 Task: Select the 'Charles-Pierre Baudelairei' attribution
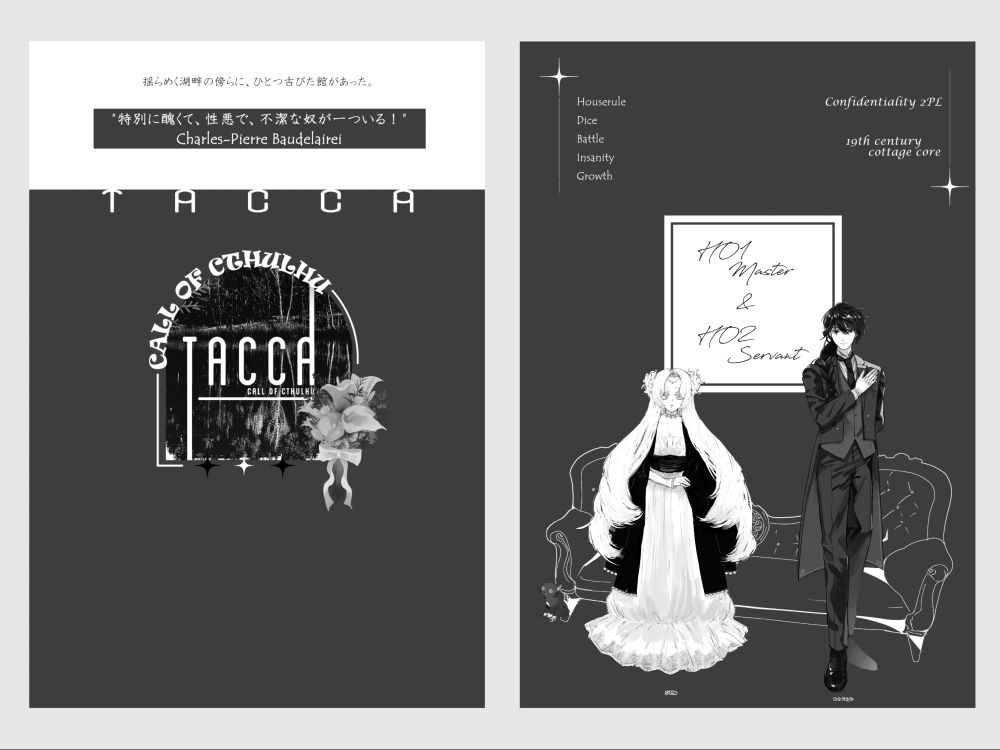tap(259, 138)
